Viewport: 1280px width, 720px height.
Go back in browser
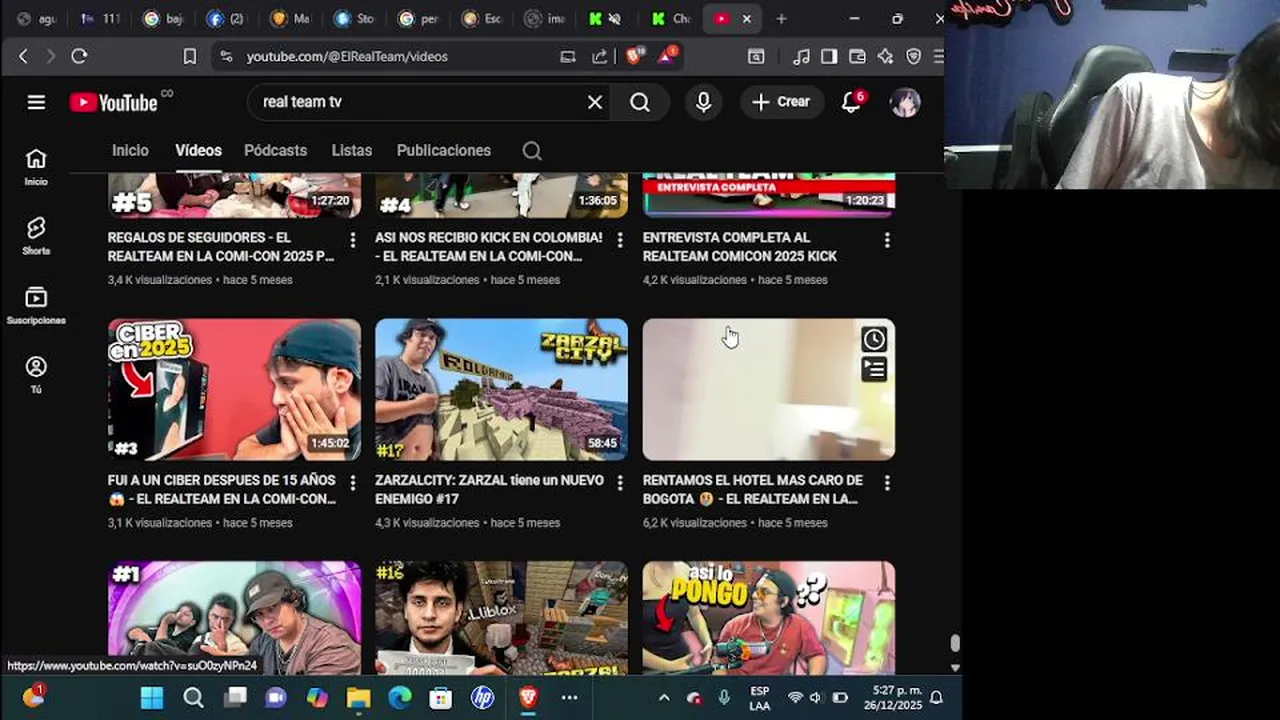click(x=23, y=57)
